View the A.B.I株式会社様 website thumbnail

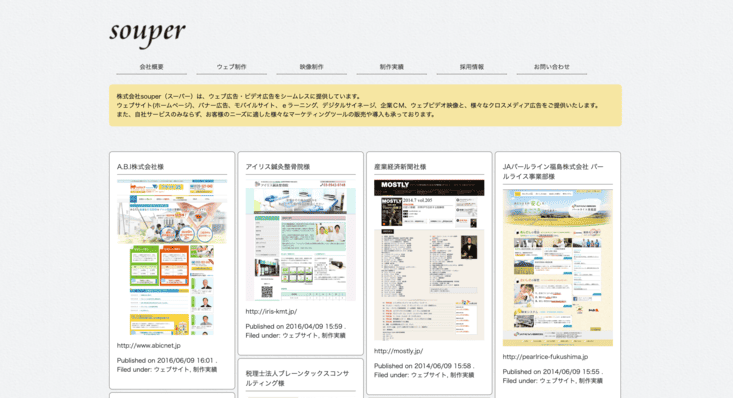pos(172,257)
